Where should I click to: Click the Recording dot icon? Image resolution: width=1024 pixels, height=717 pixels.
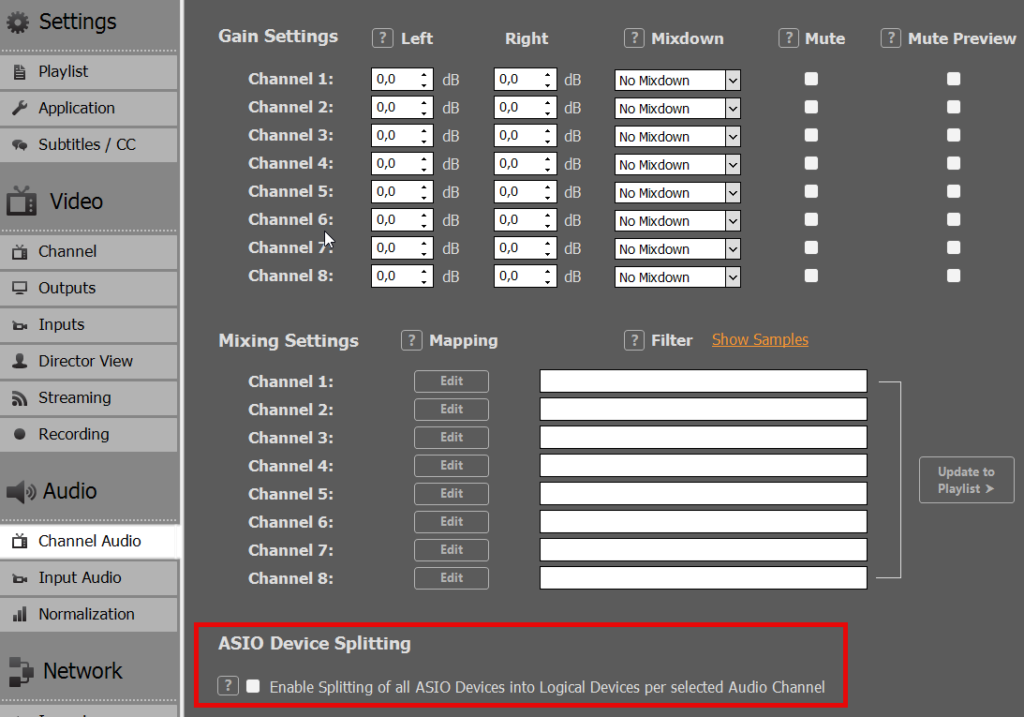(x=20, y=434)
